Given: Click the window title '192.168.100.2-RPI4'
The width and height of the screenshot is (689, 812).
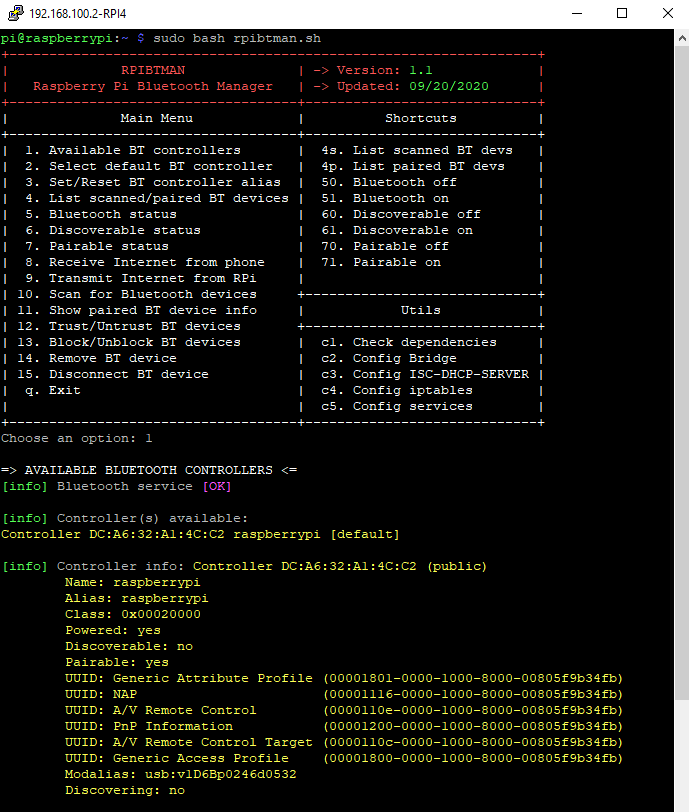Looking at the screenshot, I should pyautogui.click(x=78, y=13).
